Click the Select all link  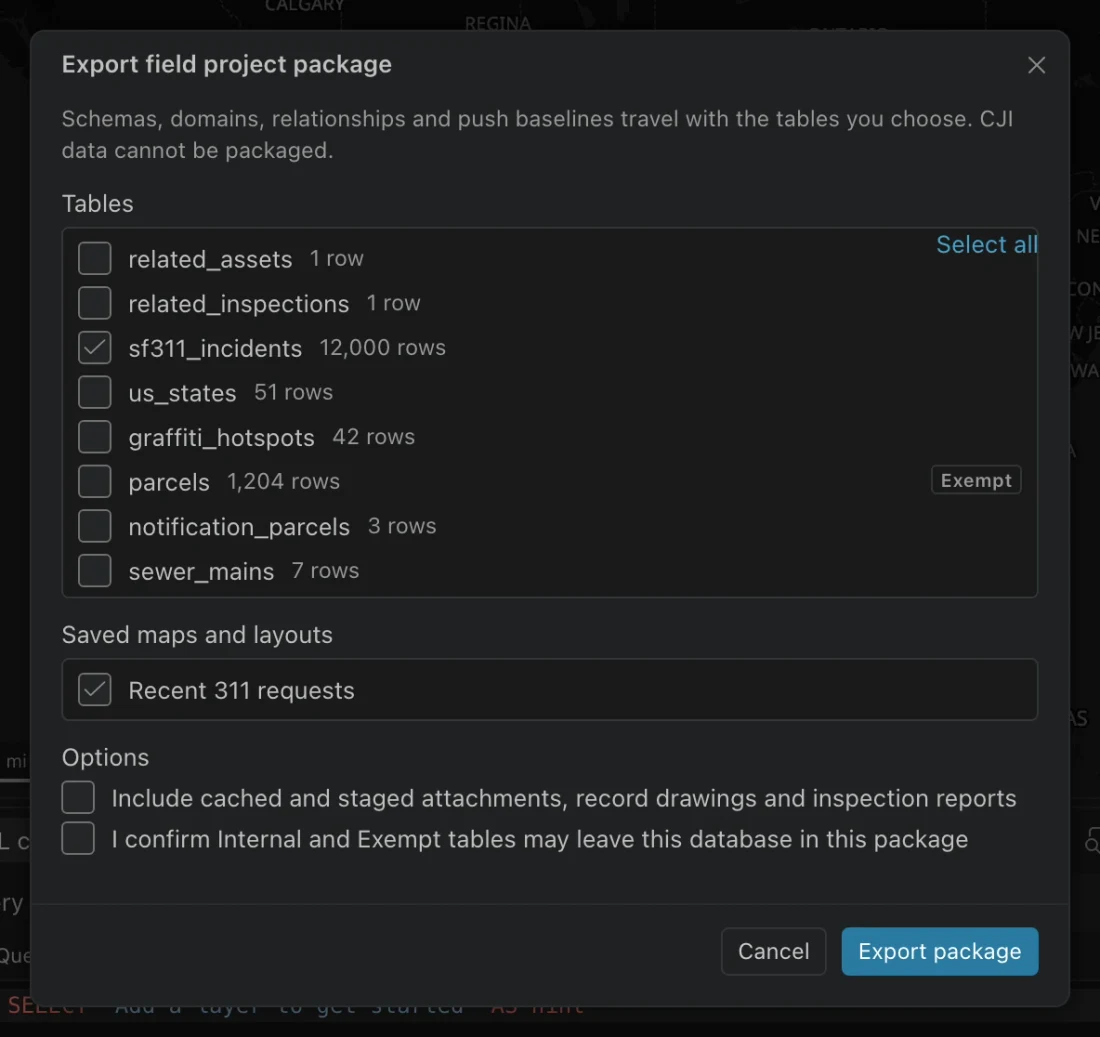[986, 244]
